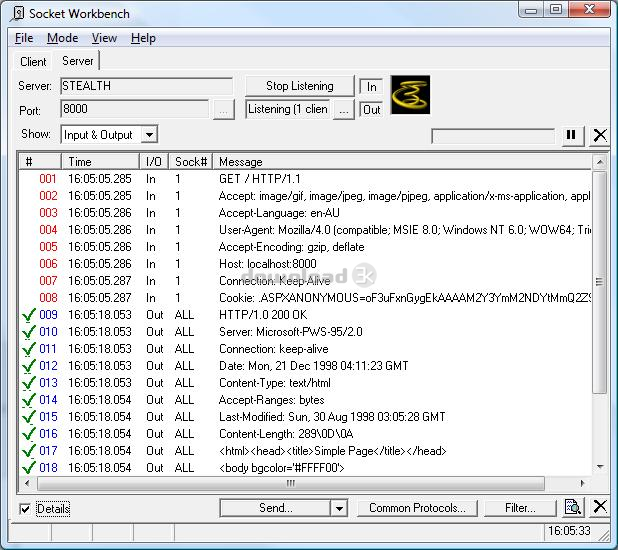Select row 007 Connection: Keep-Alive
Image resolution: width=618 pixels, height=550 pixels.
click(305, 281)
